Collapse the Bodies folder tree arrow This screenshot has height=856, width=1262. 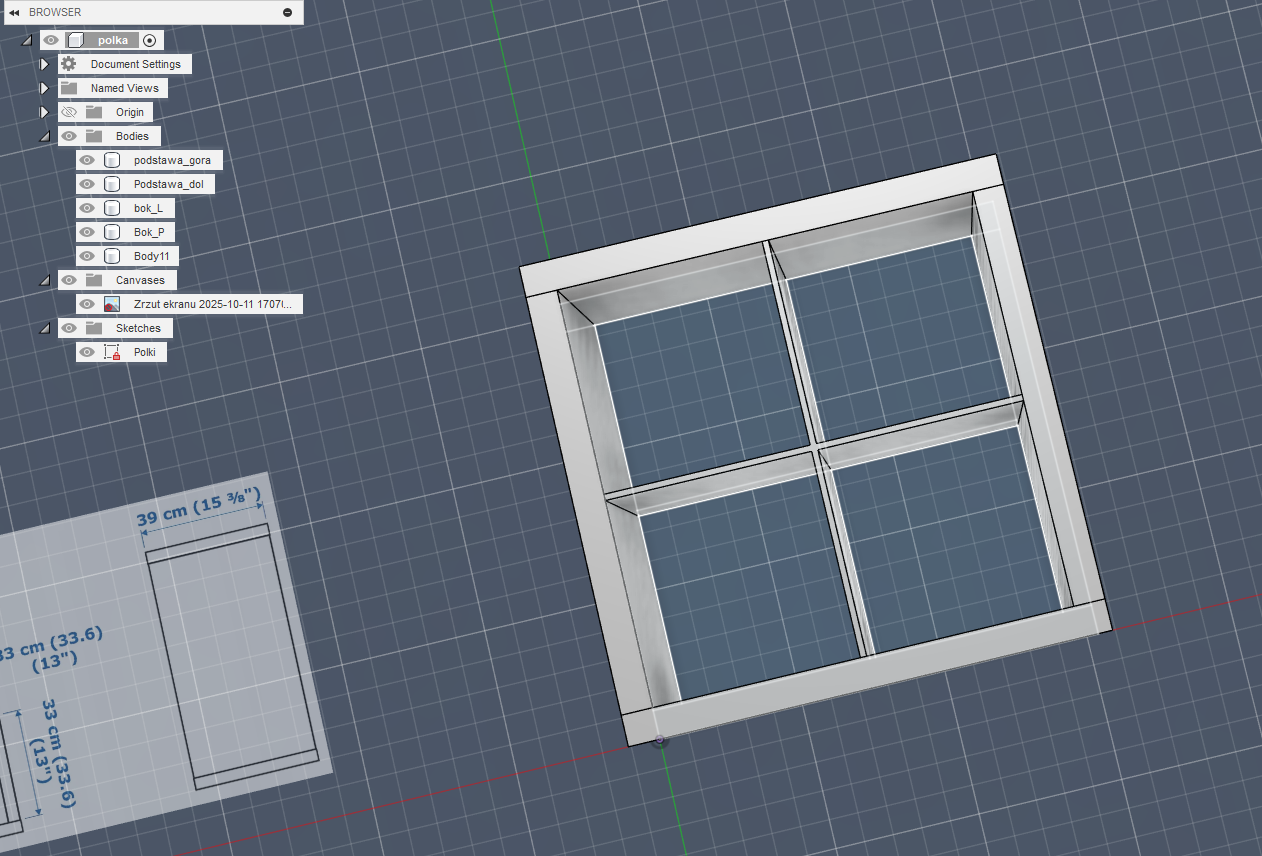point(44,136)
